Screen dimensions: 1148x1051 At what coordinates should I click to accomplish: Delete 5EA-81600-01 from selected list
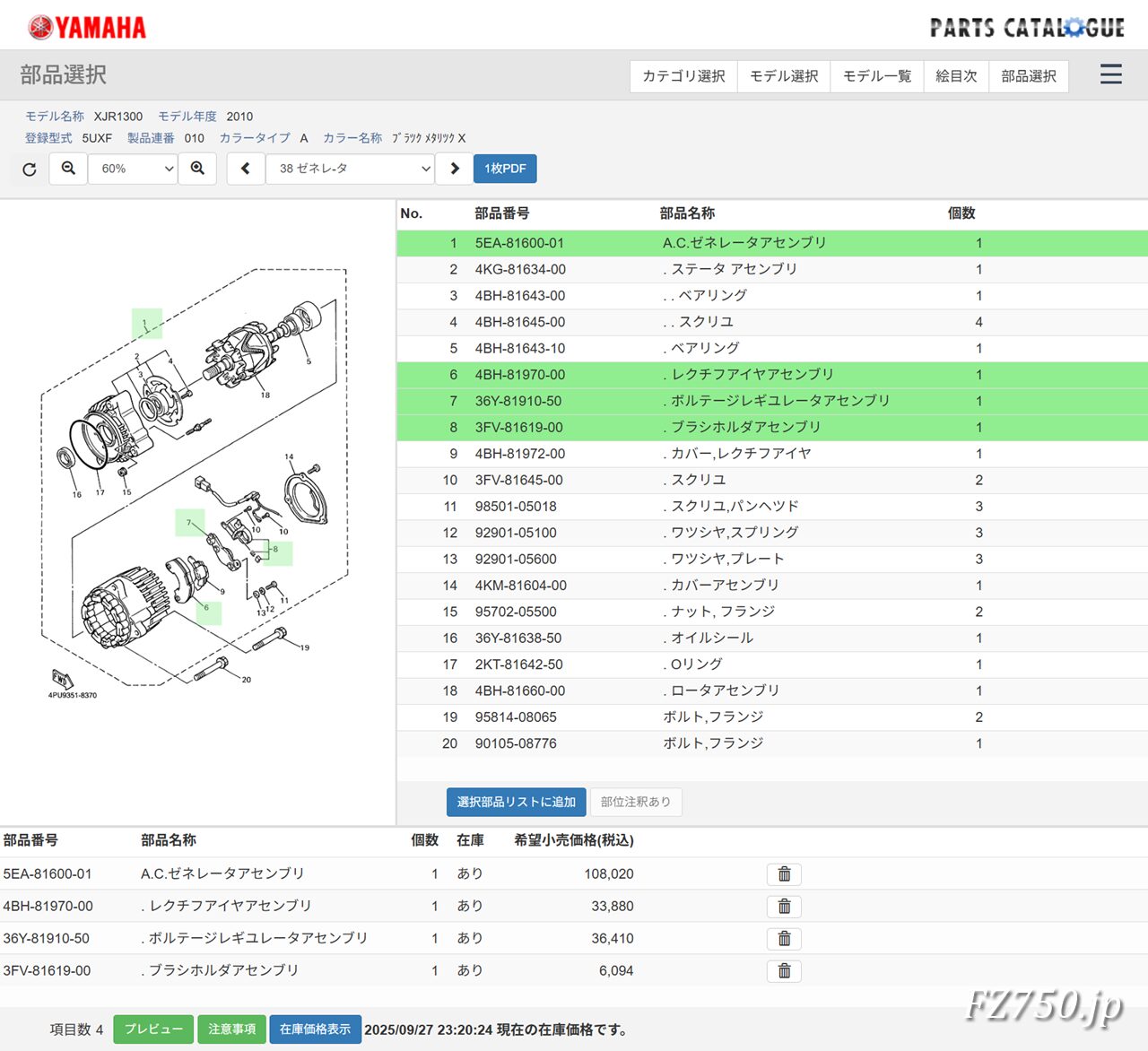pyautogui.click(x=784, y=874)
